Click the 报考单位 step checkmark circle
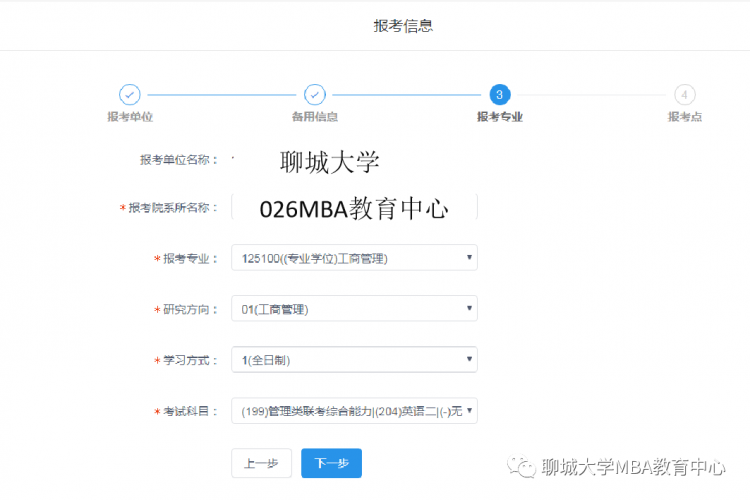 [130, 95]
